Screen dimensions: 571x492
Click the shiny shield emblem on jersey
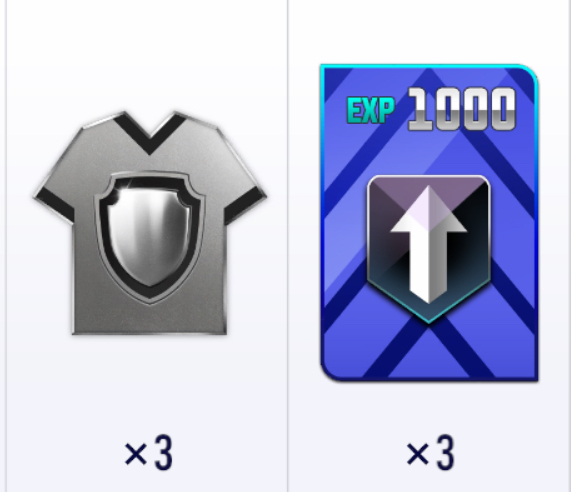[150, 237]
